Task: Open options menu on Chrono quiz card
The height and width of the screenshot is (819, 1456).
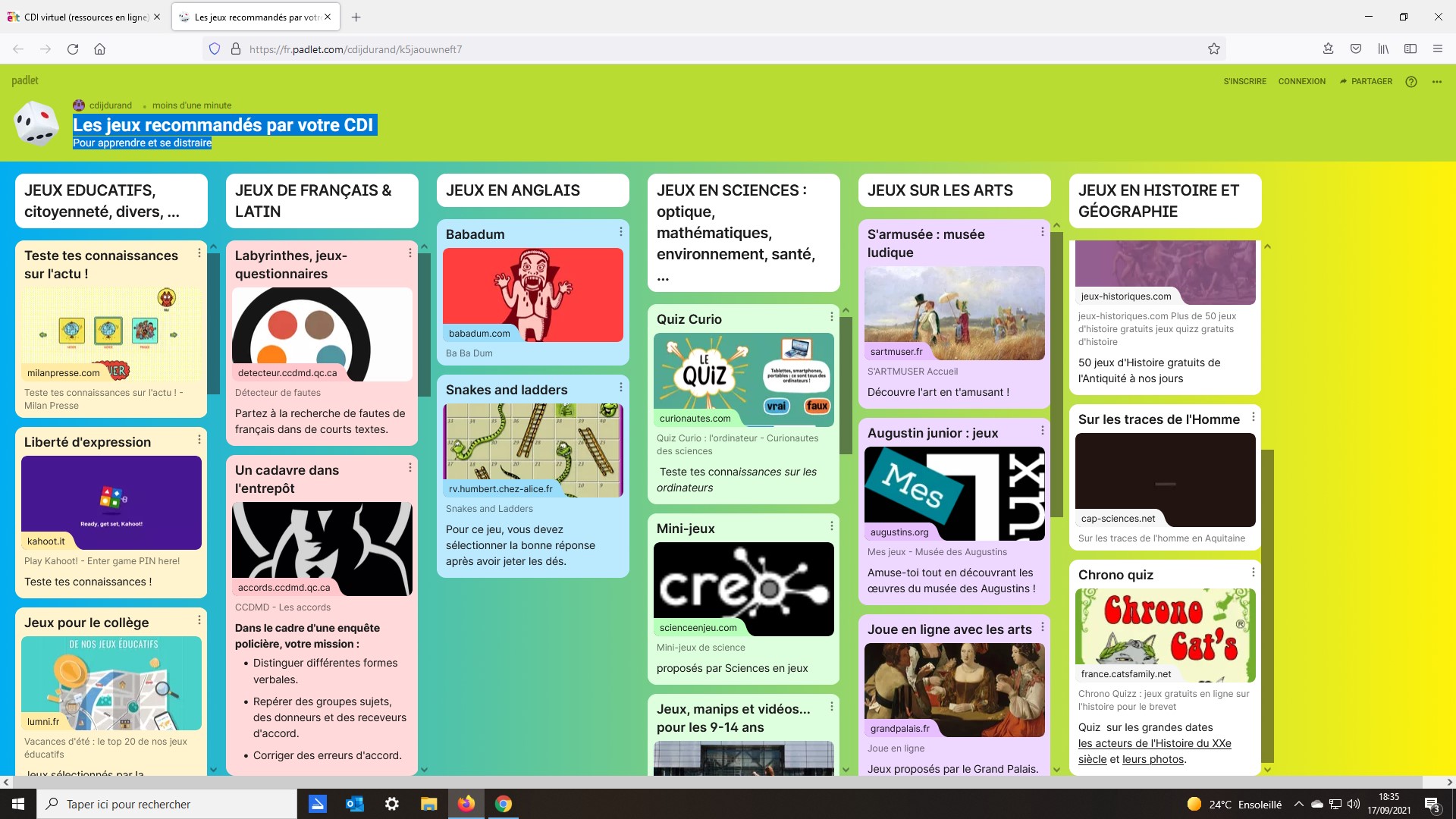Action: pyautogui.click(x=1253, y=573)
